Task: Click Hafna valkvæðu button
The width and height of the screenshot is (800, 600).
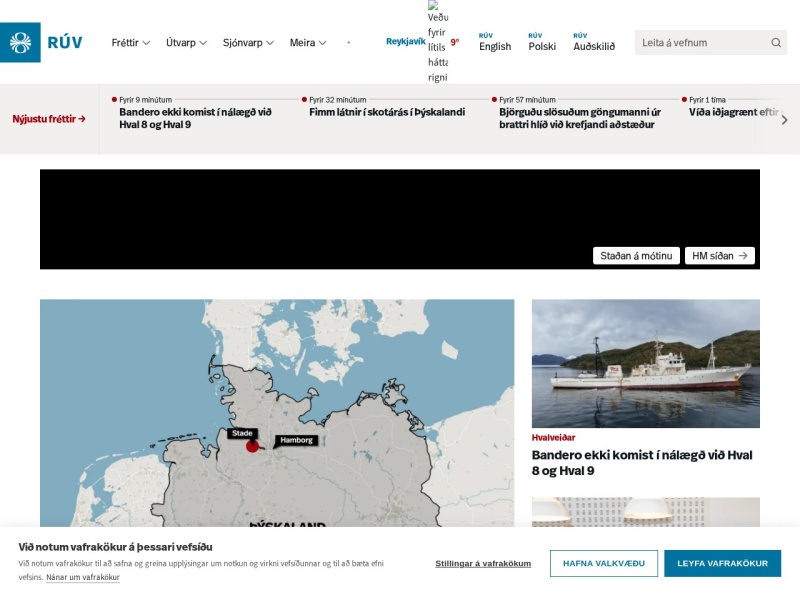Action: click(604, 563)
